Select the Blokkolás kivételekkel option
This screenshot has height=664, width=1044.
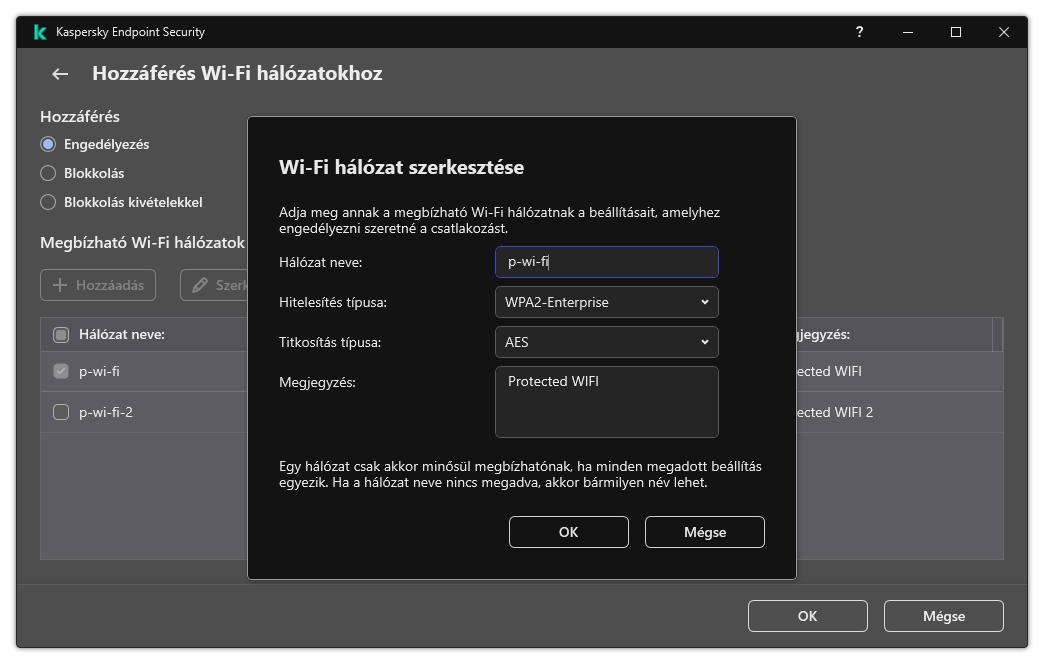click(x=47, y=202)
